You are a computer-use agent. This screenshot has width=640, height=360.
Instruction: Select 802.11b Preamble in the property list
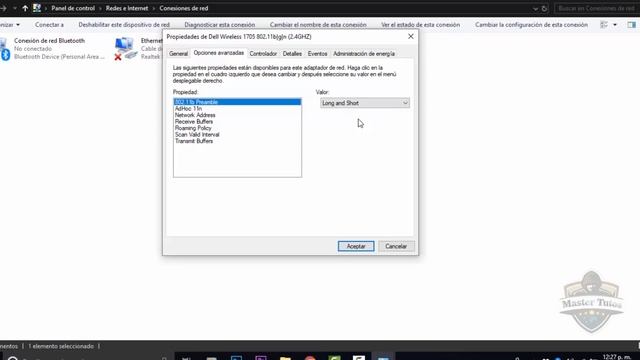237,102
